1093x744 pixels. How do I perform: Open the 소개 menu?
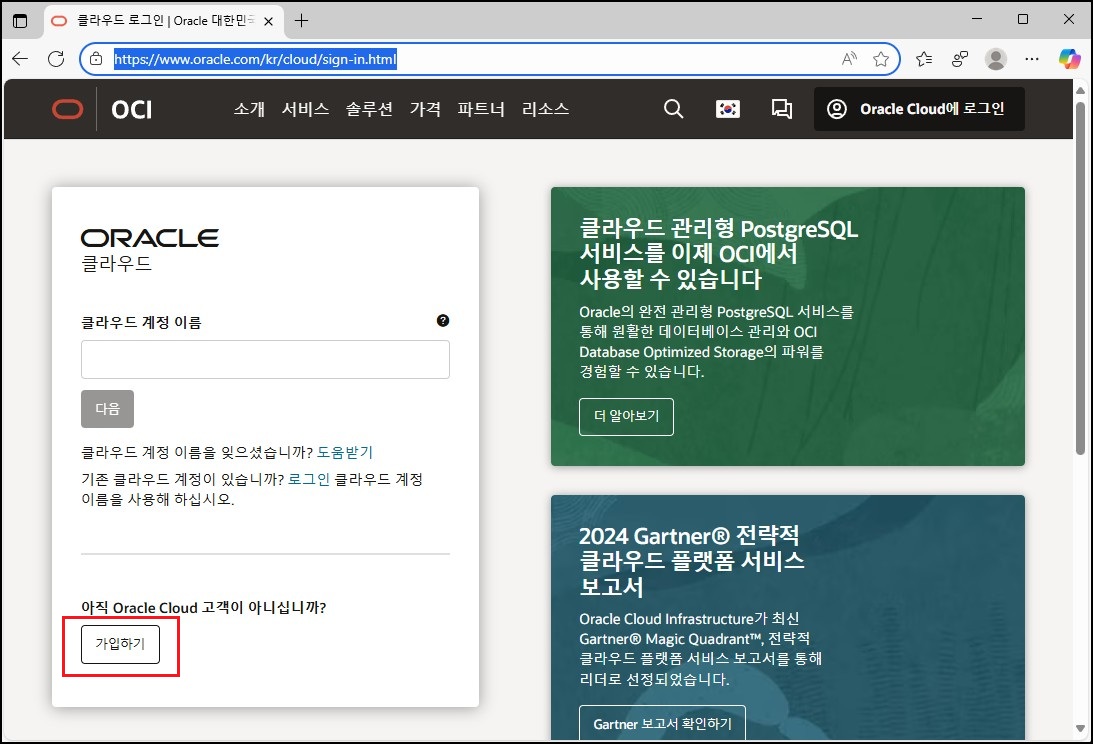[249, 109]
